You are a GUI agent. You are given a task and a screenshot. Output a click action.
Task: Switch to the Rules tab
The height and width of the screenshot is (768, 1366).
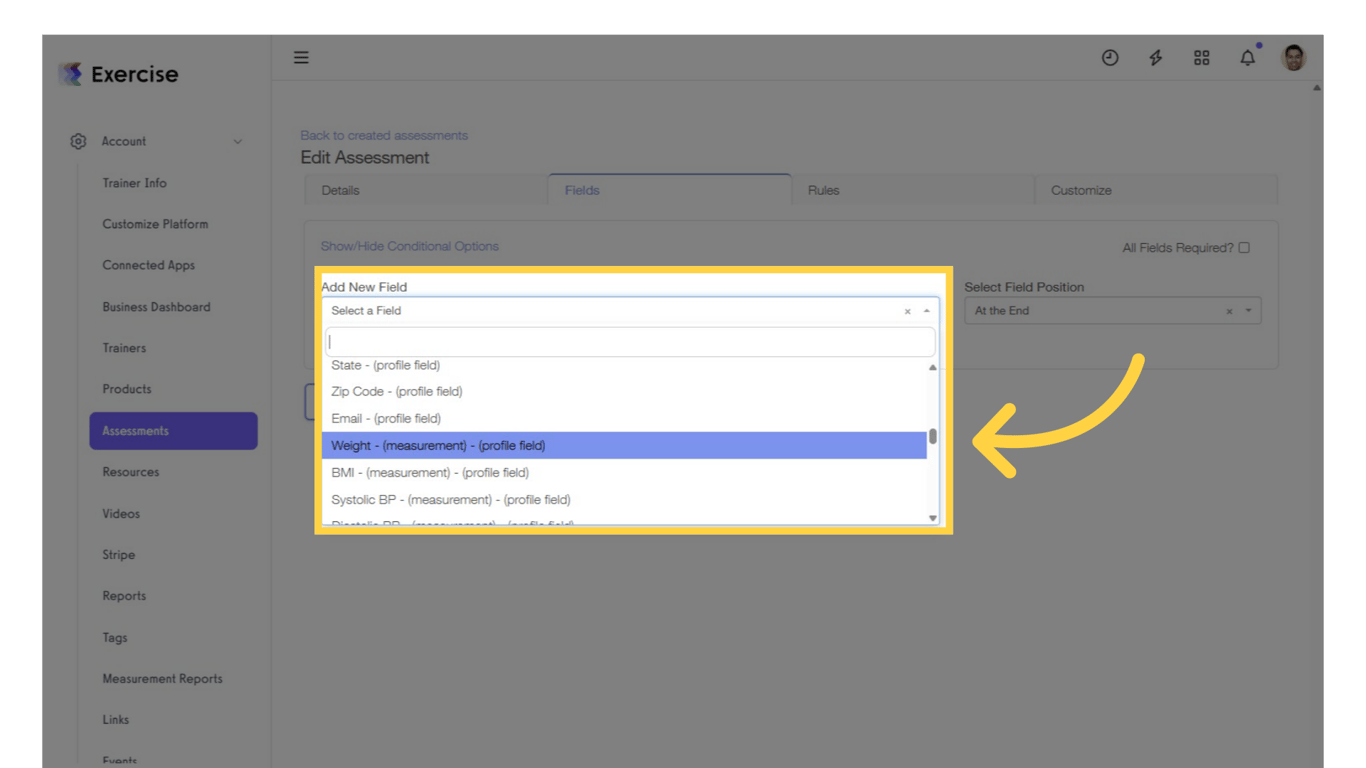coord(823,189)
